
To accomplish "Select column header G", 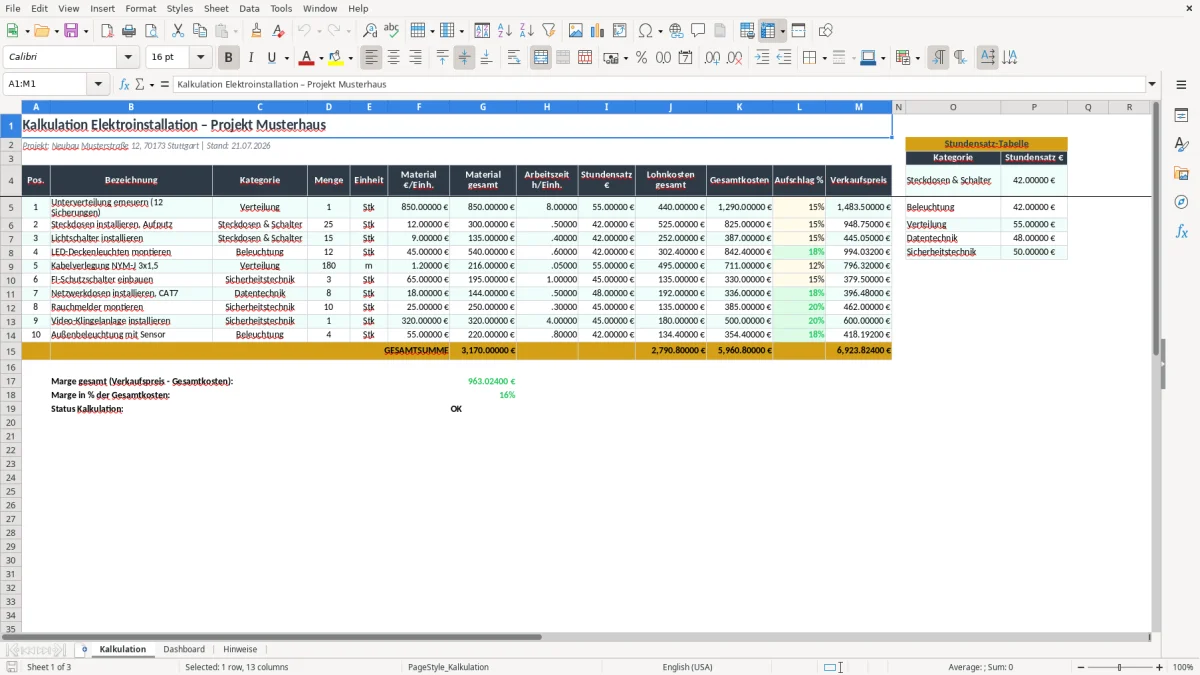I will [483, 107].
